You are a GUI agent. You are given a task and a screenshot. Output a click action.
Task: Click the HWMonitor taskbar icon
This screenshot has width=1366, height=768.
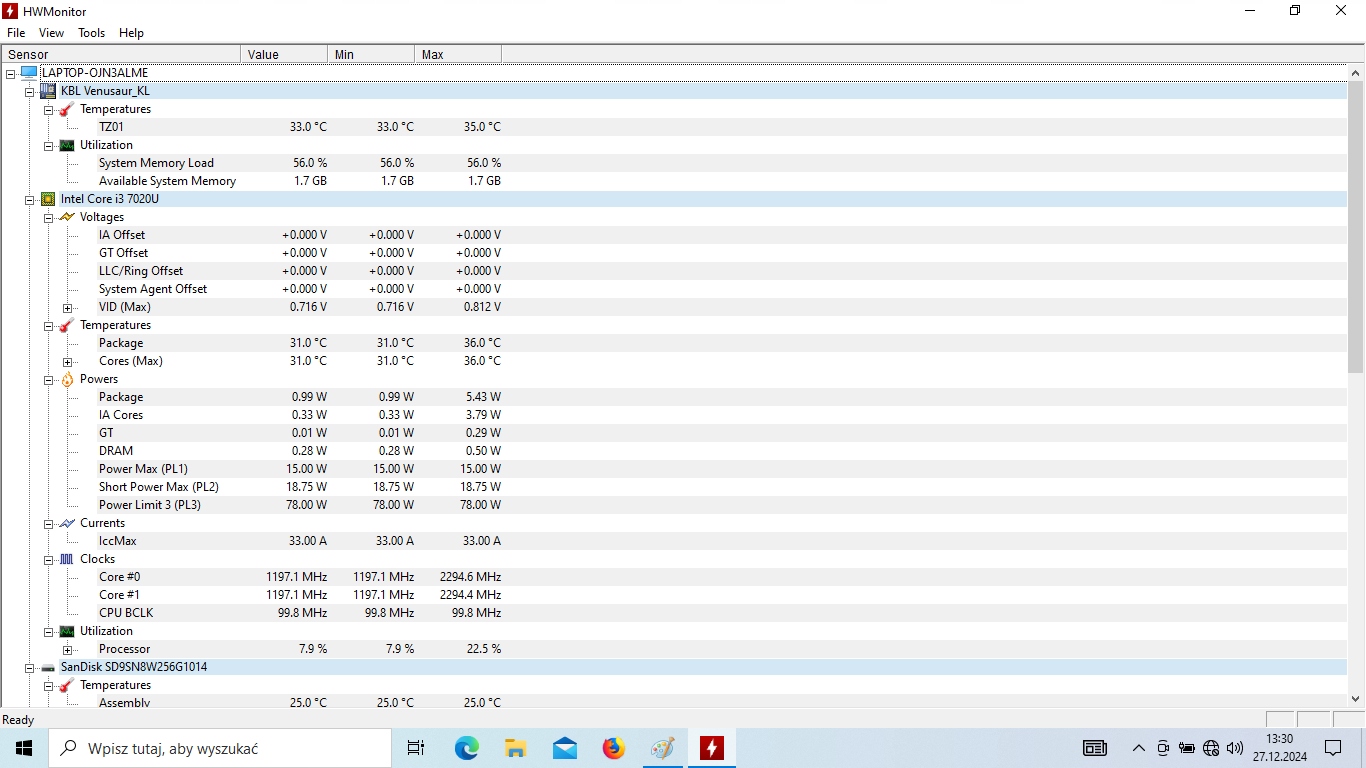tap(711, 748)
